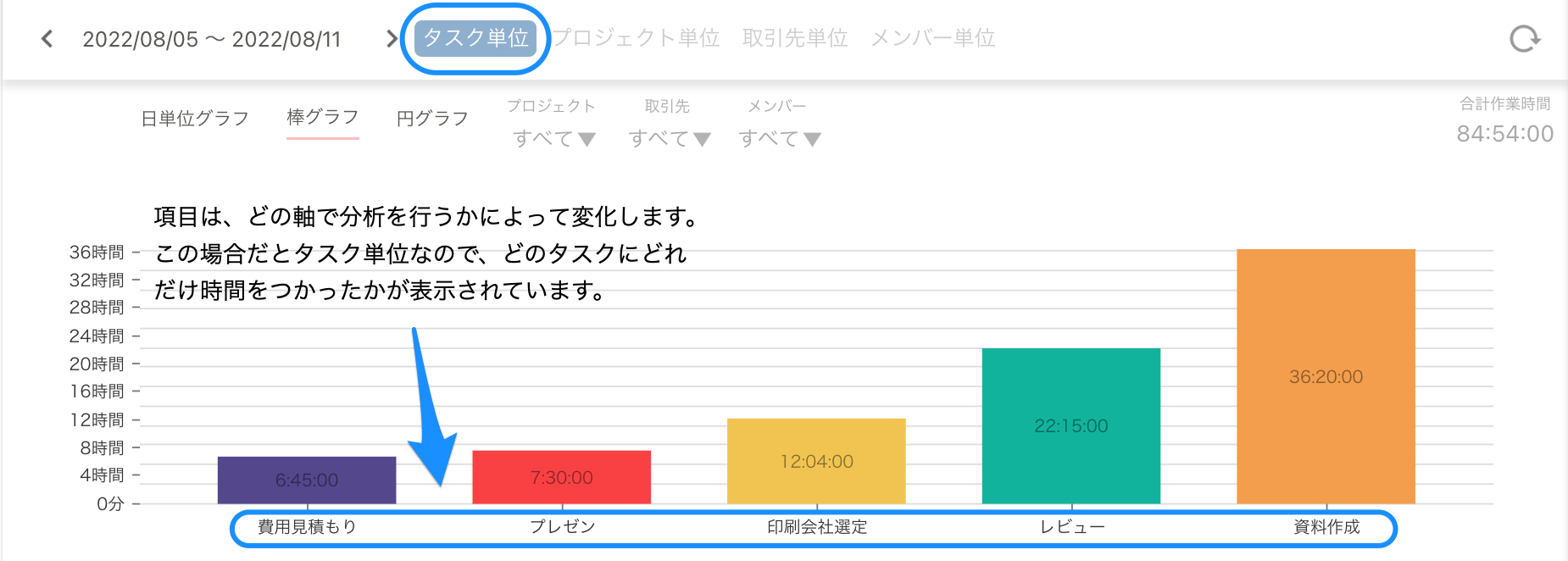The width and height of the screenshot is (1568, 561).
Task: Select the タスク単位 tab
Action: pyautogui.click(x=475, y=37)
